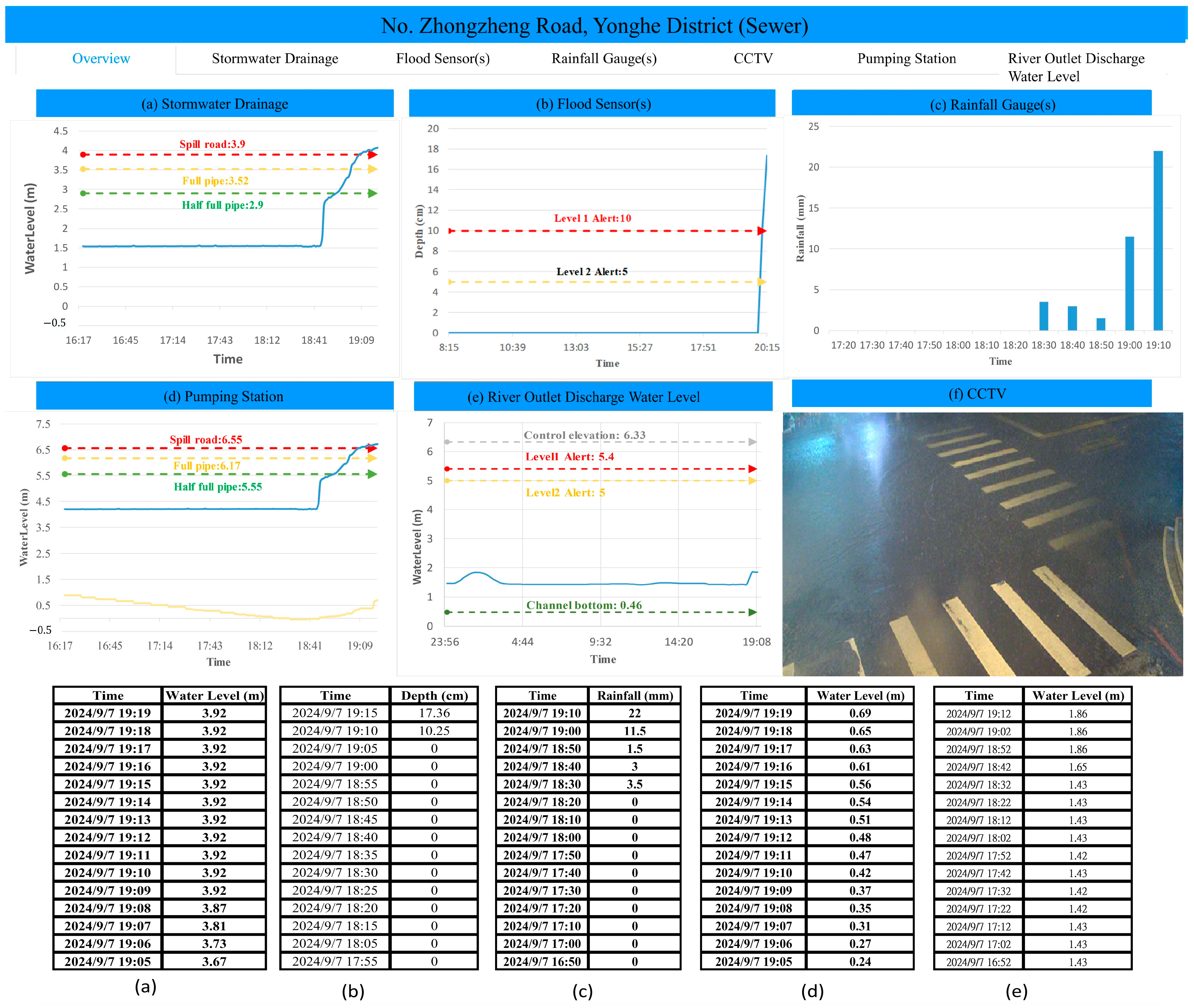This screenshot has width=1194, height=1008.
Task: Click the (b) Flood Sensor(s) panel header
Action: point(592,103)
